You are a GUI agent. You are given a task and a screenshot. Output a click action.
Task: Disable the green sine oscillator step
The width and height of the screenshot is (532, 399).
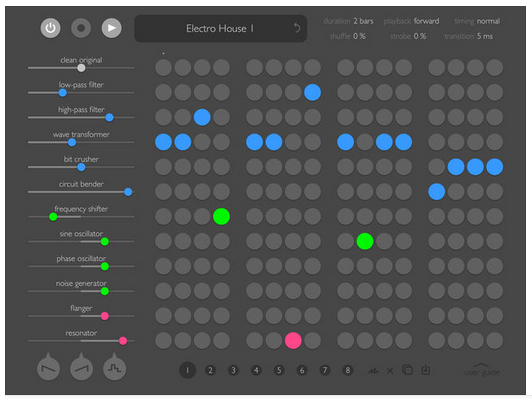coord(365,241)
